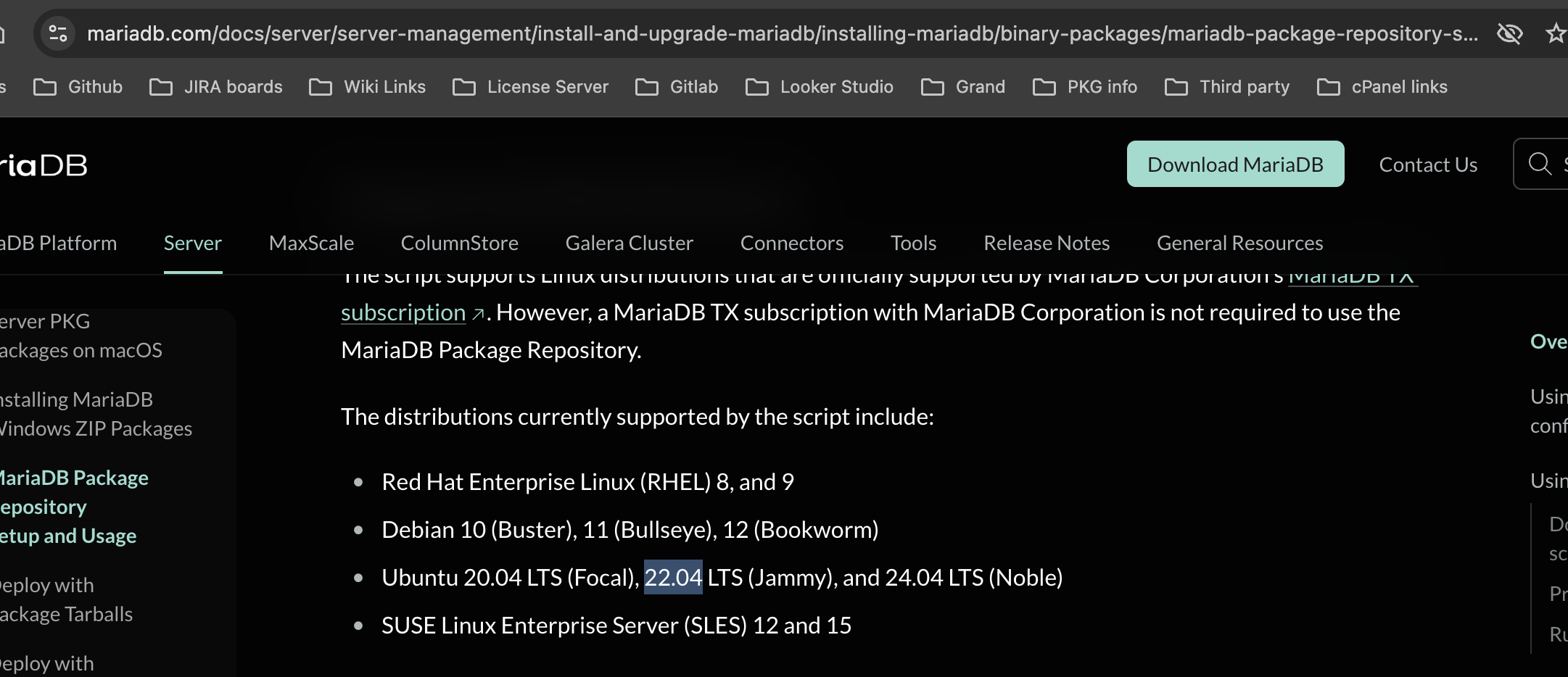Switch to the Tools tab
1568x677 pixels.
pyautogui.click(x=914, y=243)
